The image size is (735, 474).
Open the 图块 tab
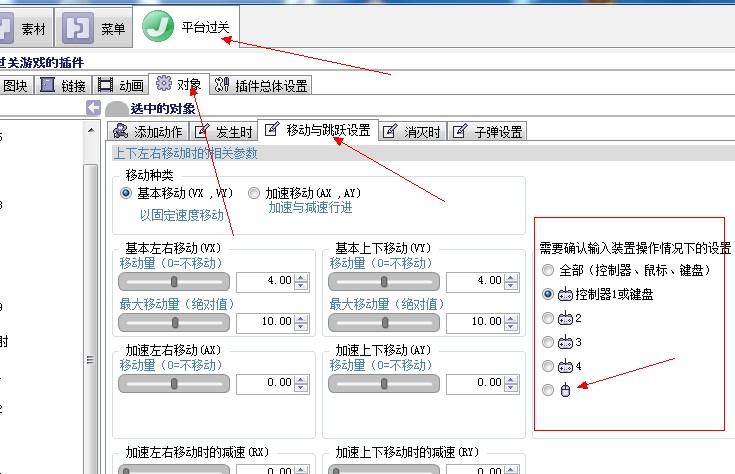[15, 85]
